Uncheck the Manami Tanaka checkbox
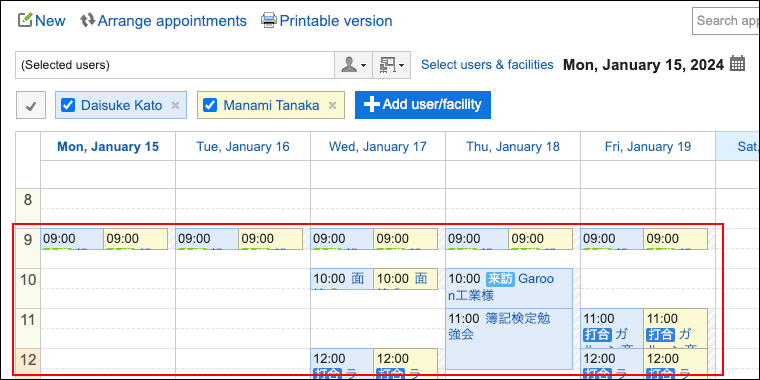Screen dimensions: 760x380 pos(209,105)
